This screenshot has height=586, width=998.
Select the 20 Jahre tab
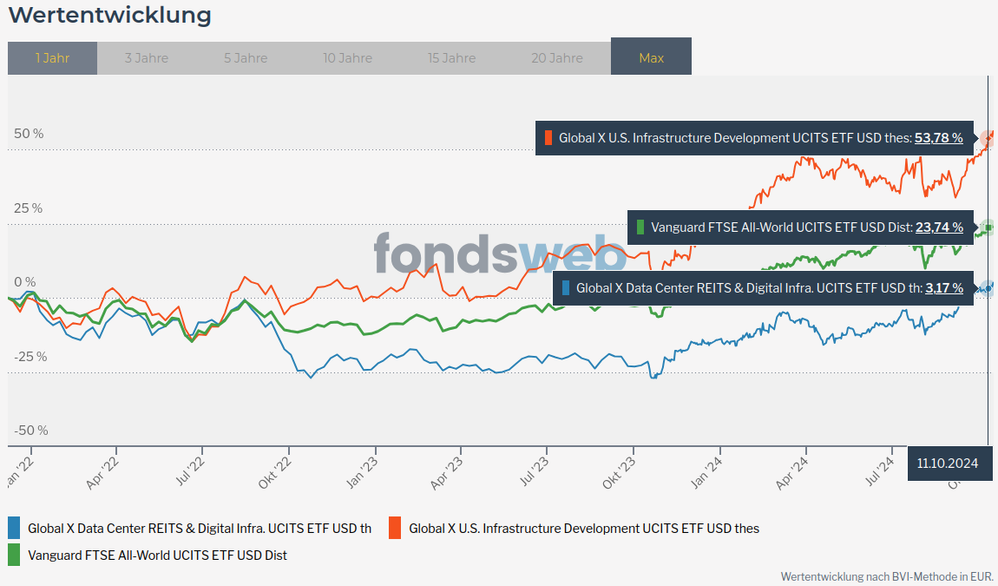(x=557, y=58)
